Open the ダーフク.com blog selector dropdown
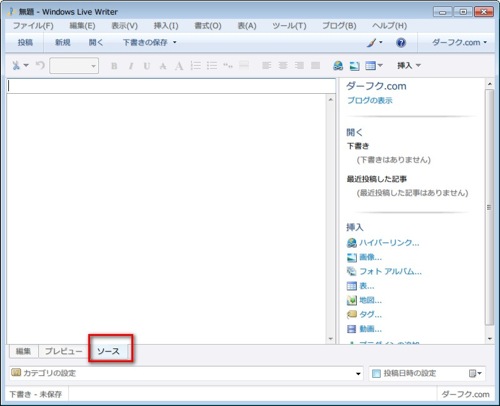500x406 pixels. (x=459, y=43)
